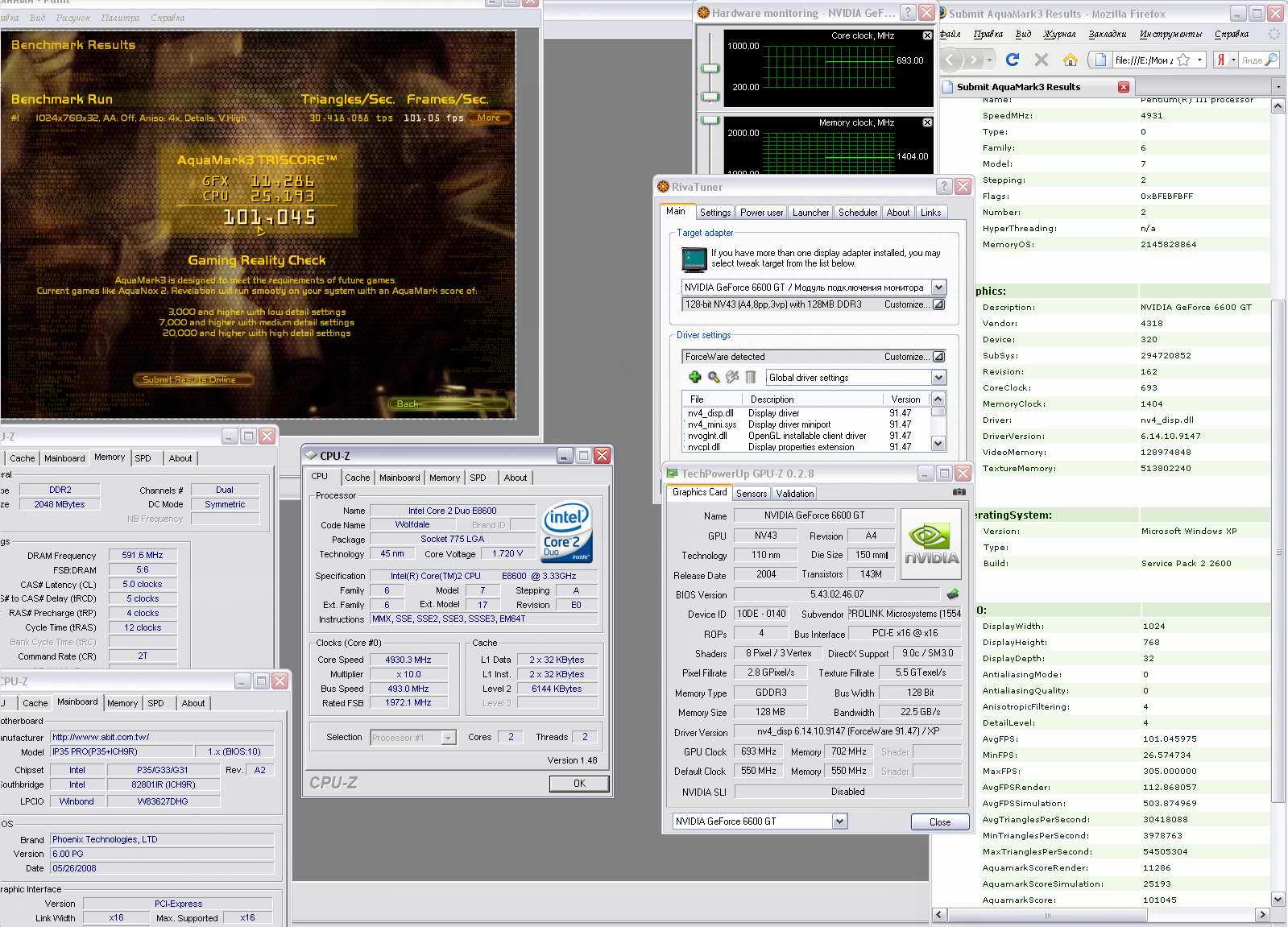Open the RivaTuner target adapter dropdown

pyautogui.click(x=938, y=288)
